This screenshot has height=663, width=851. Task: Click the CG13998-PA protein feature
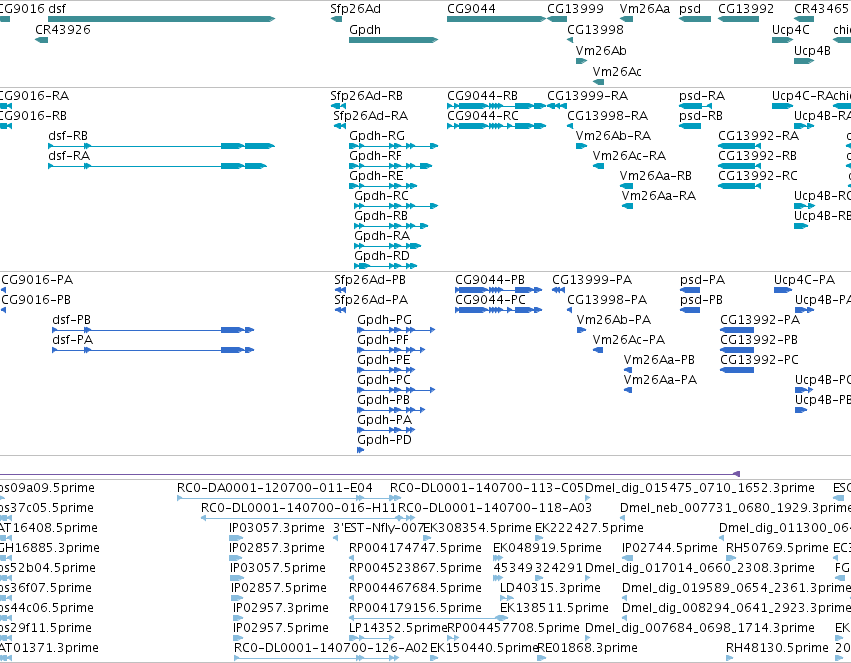coord(569,310)
